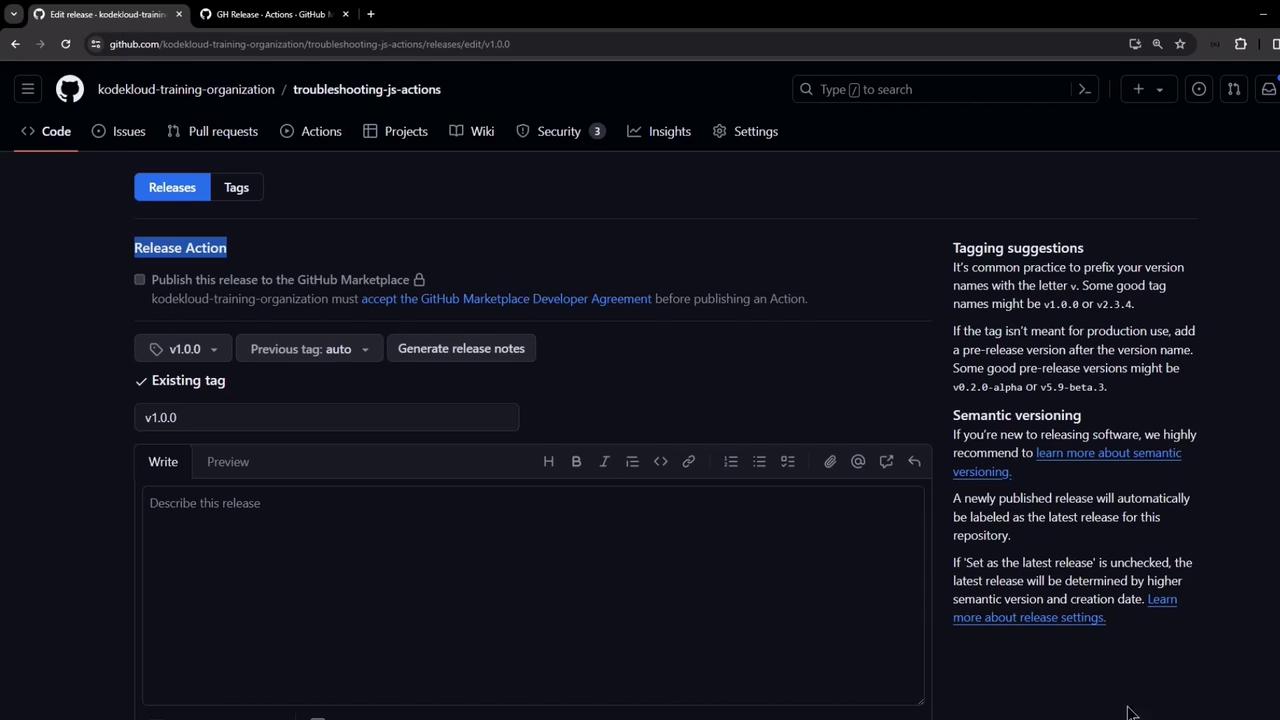Open kodekloud-training-organization owner link
The height and width of the screenshot is (720, 1280).
[x=186, y=89]
